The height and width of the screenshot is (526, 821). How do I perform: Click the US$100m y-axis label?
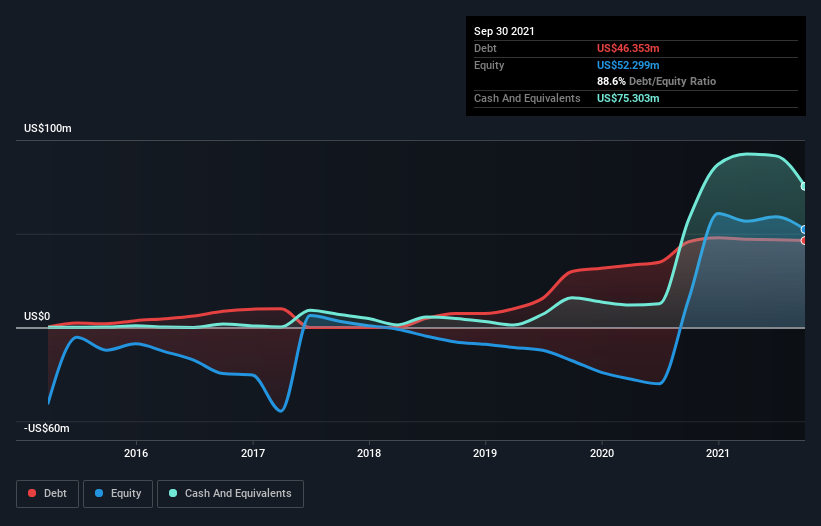(48, 128)
